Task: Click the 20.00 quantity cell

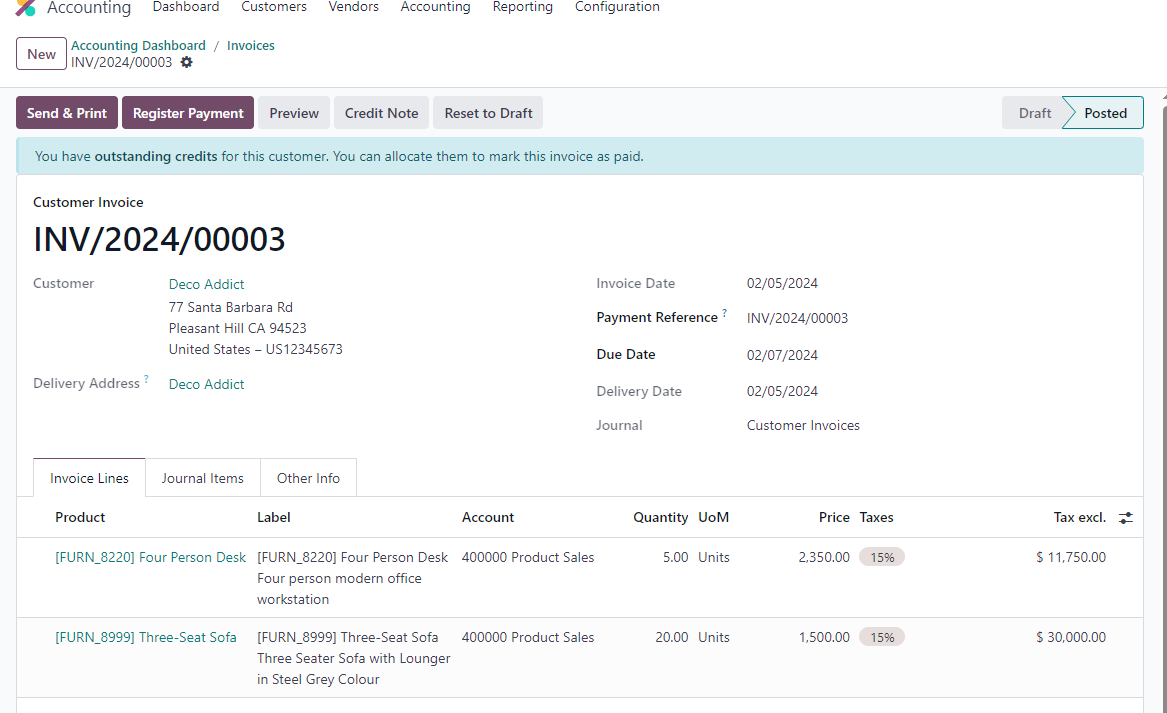Action: (x=671, y=637)
